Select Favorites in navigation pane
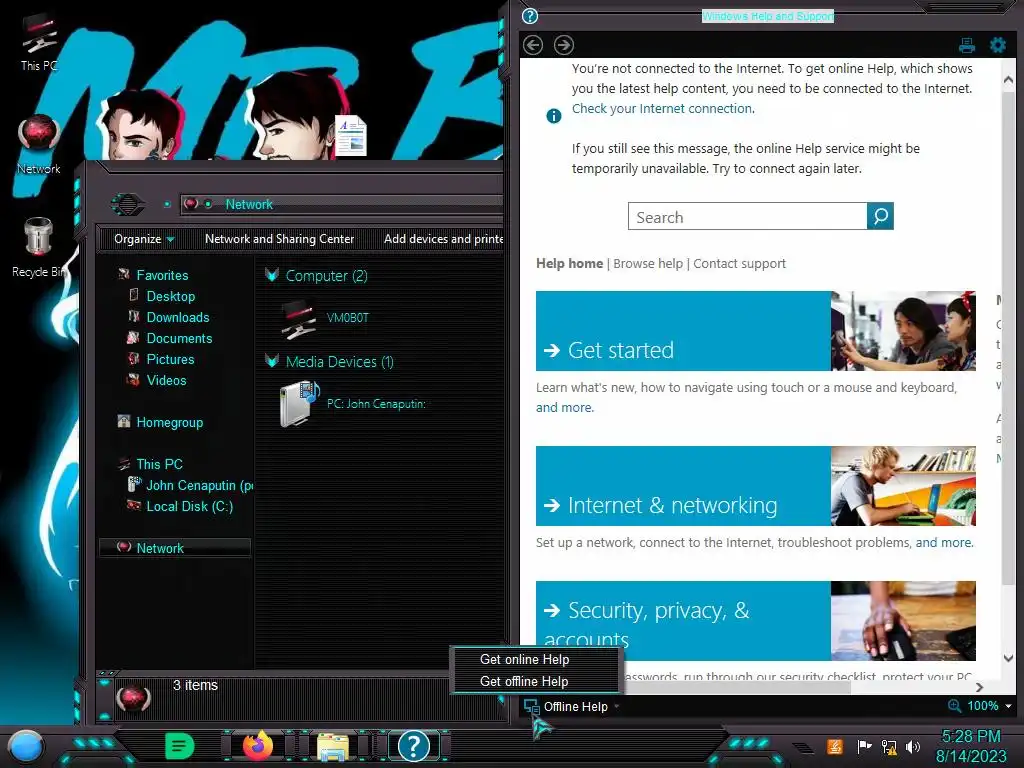 [162, 276]
